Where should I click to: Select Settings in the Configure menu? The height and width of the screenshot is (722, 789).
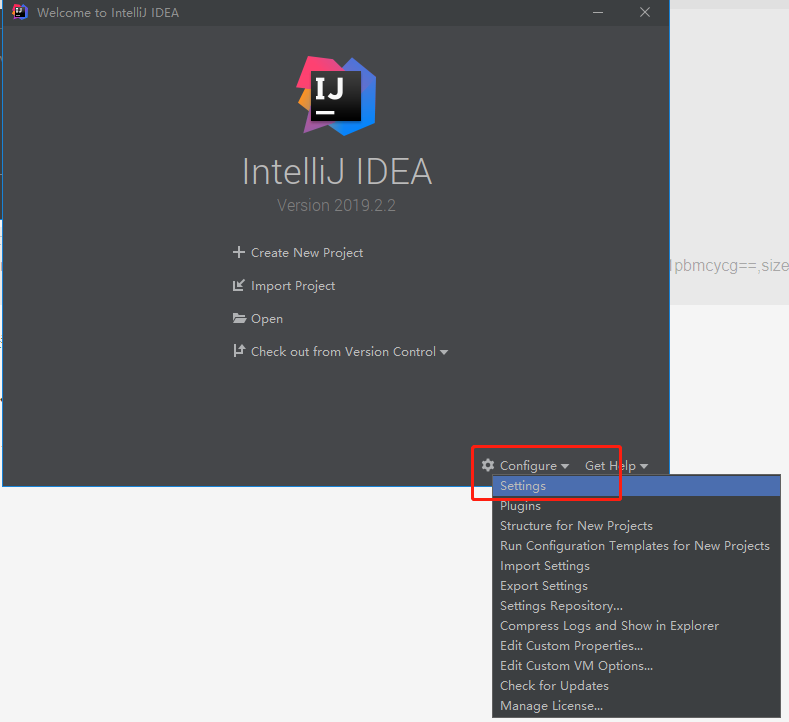coord(636,486)
